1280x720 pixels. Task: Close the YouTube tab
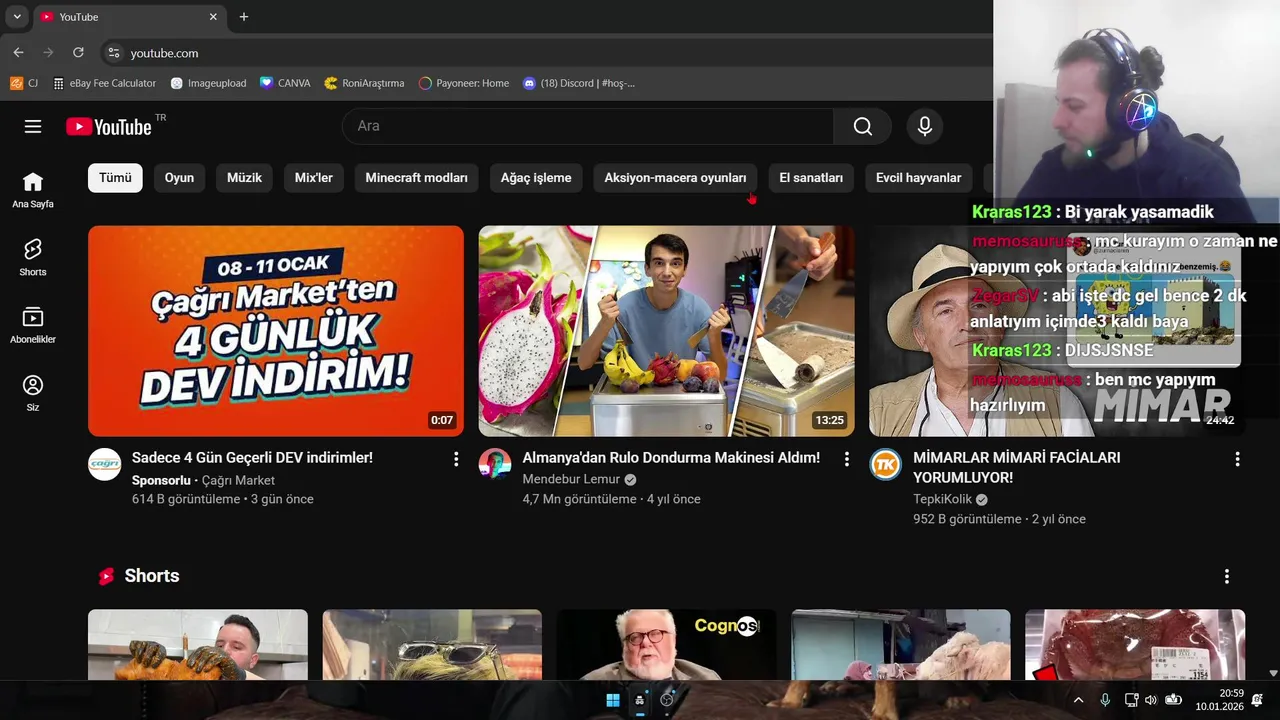[213, 17]
